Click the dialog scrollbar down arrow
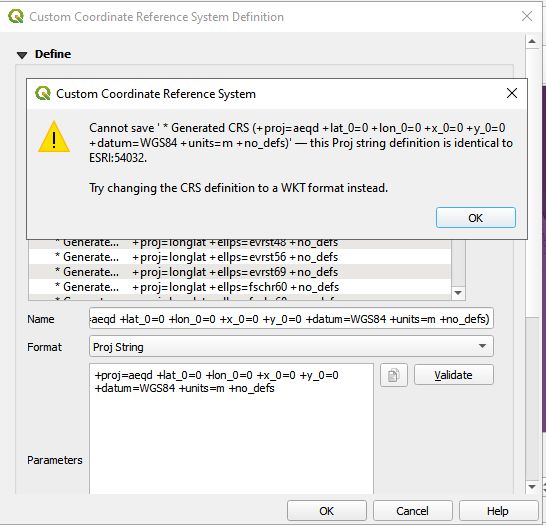 tap(532, 486)
